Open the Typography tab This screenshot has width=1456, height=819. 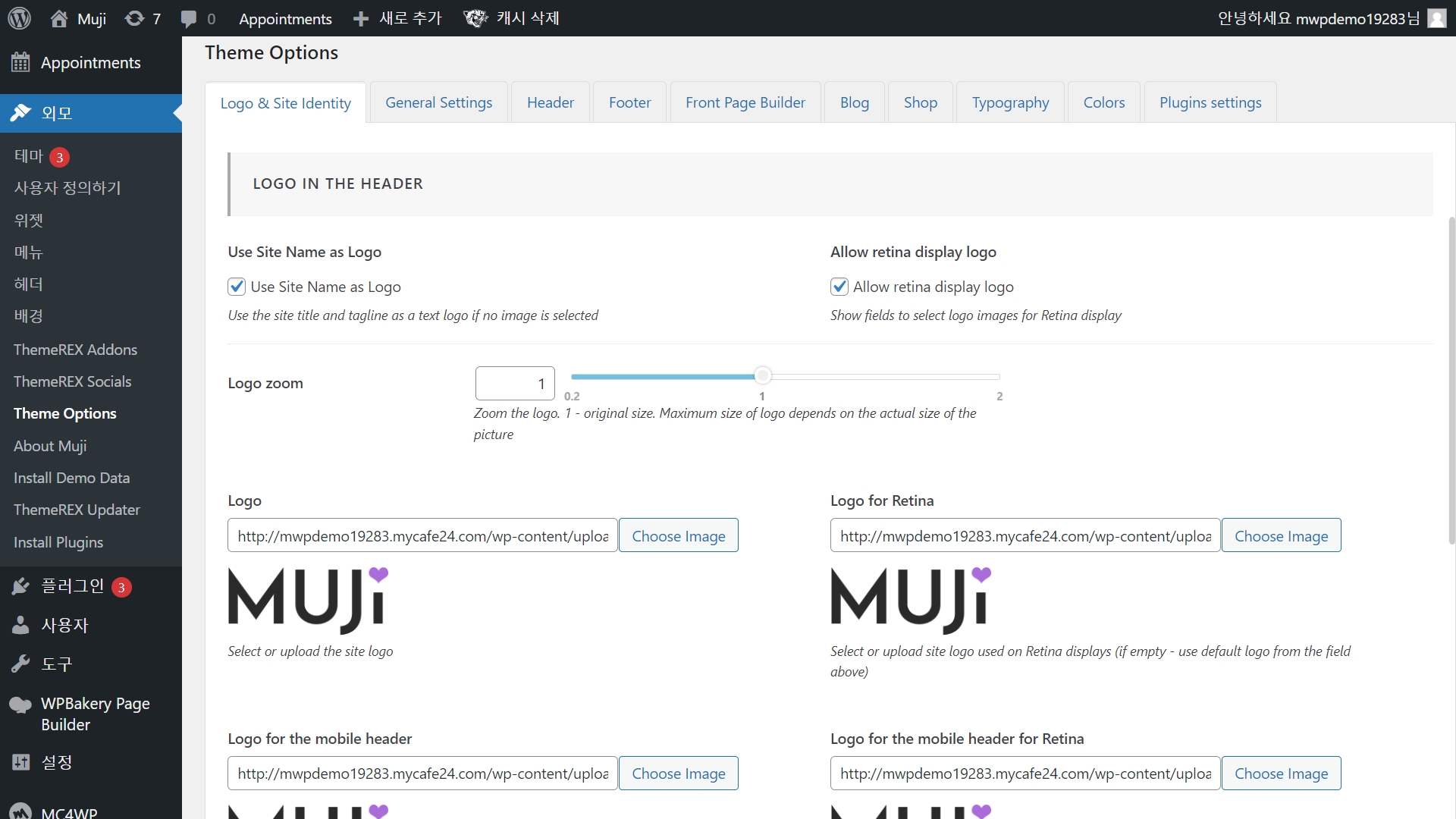click(1010, 102)
